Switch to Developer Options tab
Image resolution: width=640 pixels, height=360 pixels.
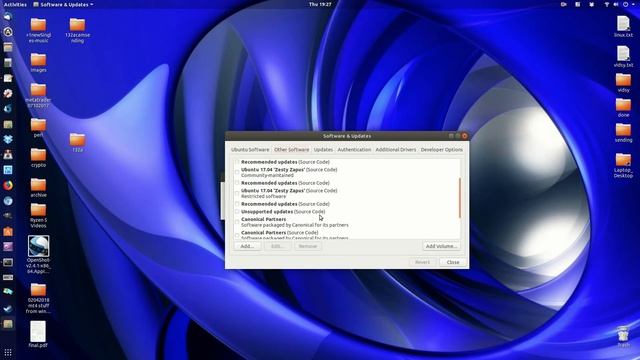click(442, 150)
